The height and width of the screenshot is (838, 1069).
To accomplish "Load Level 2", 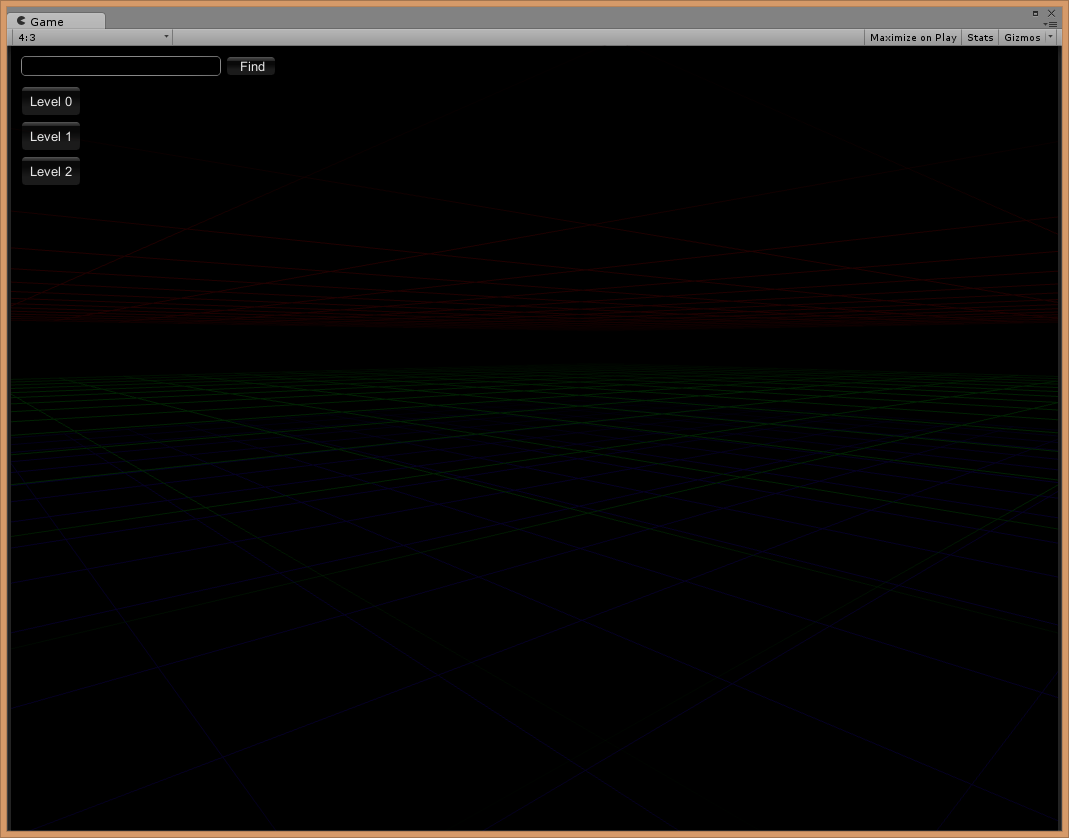I will pos(51,172).
